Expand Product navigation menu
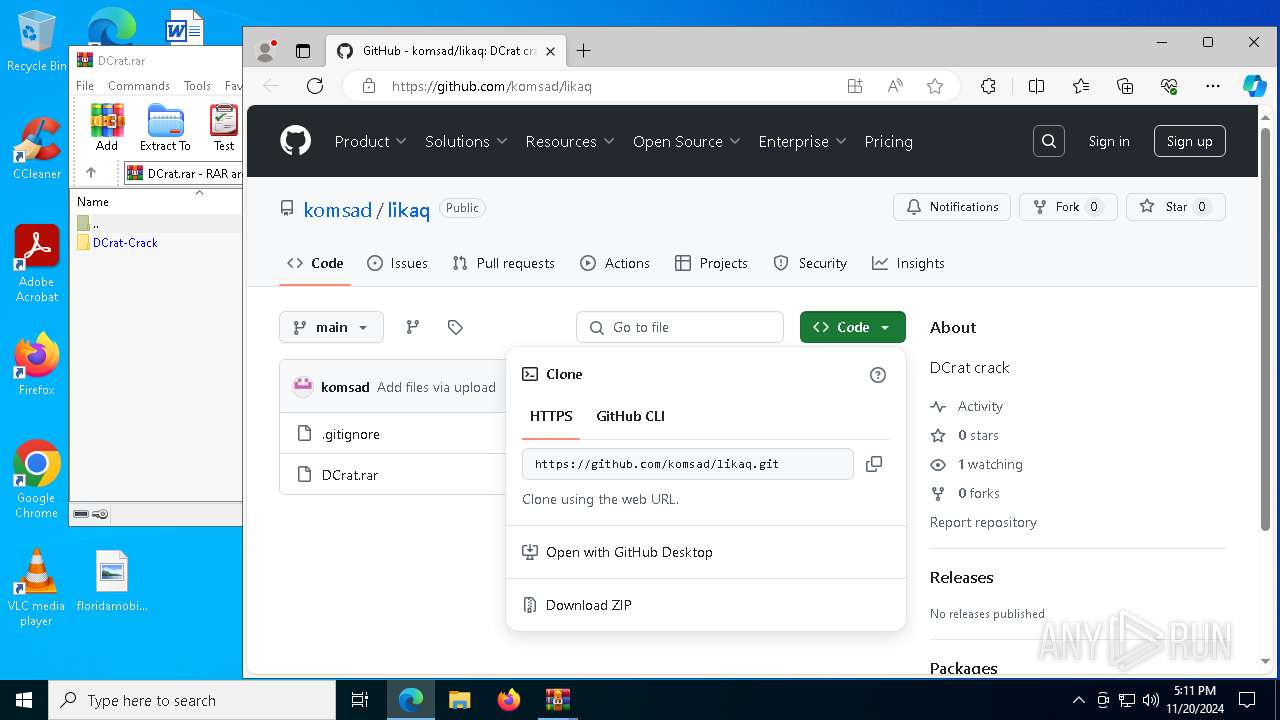 pos(370,141)
